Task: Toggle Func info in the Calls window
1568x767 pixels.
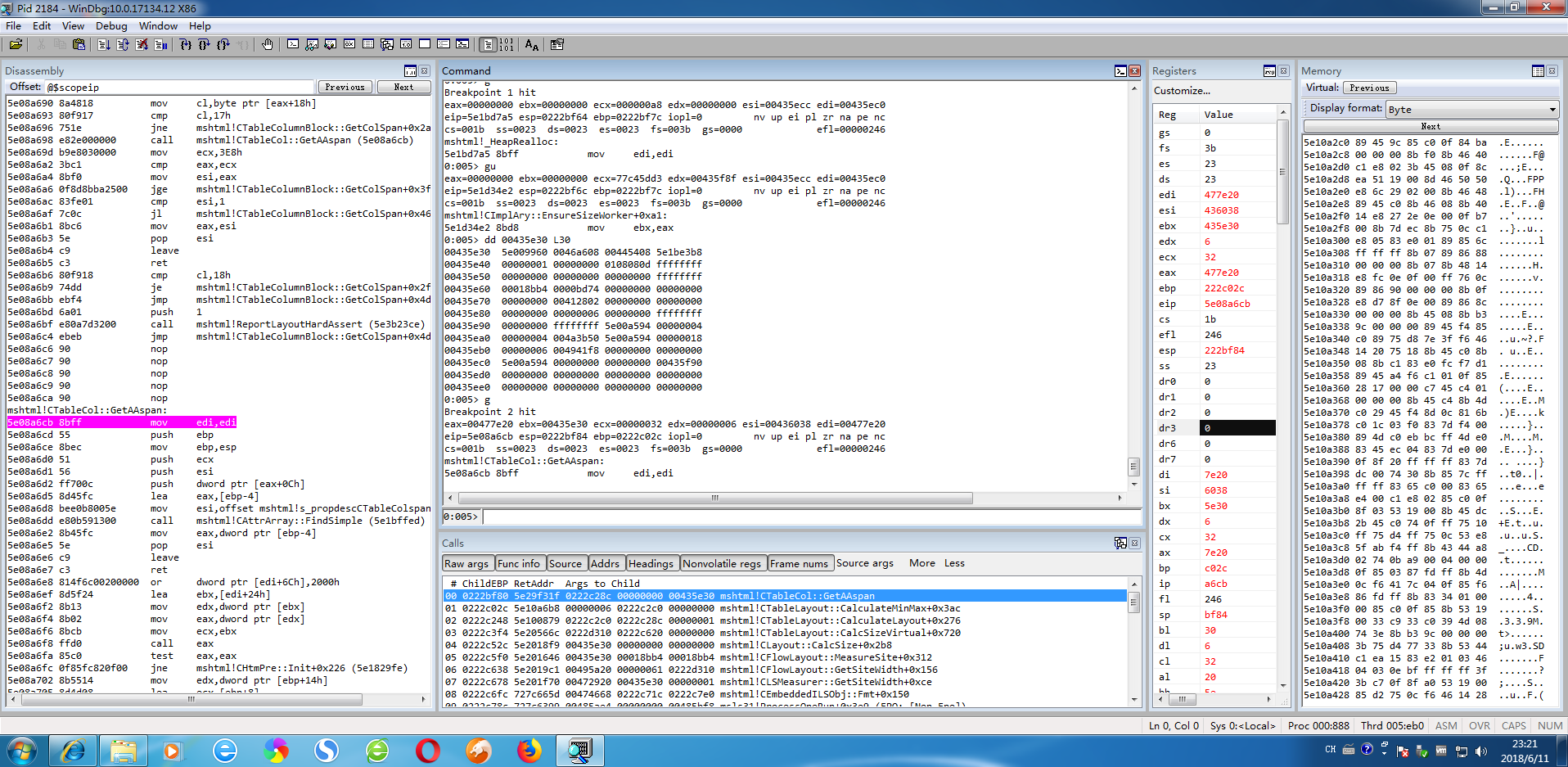Action: 519,563
